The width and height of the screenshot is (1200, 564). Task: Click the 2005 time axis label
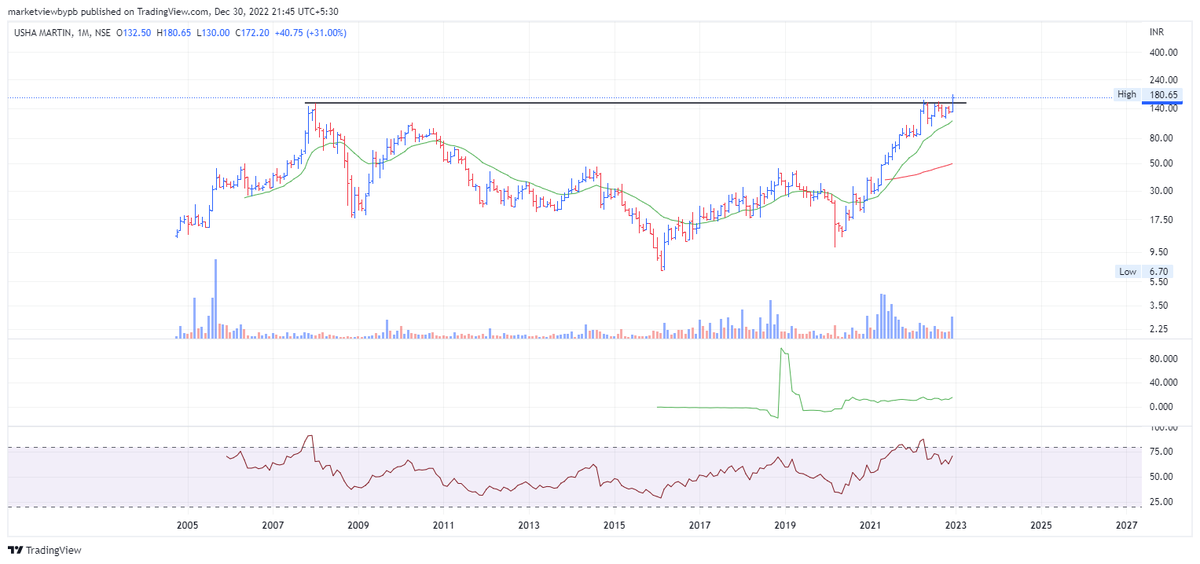coord(188,525)
